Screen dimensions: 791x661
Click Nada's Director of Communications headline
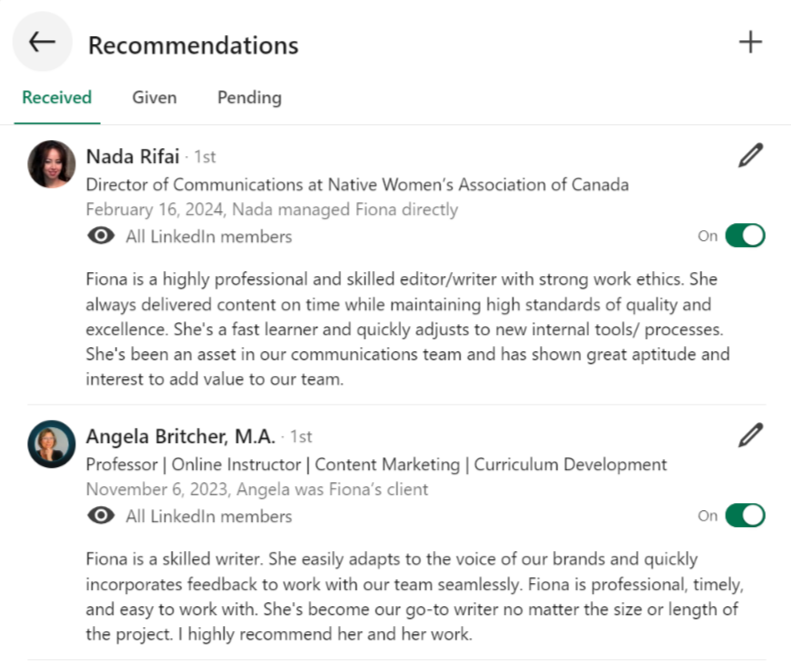(x=357, y=184)
